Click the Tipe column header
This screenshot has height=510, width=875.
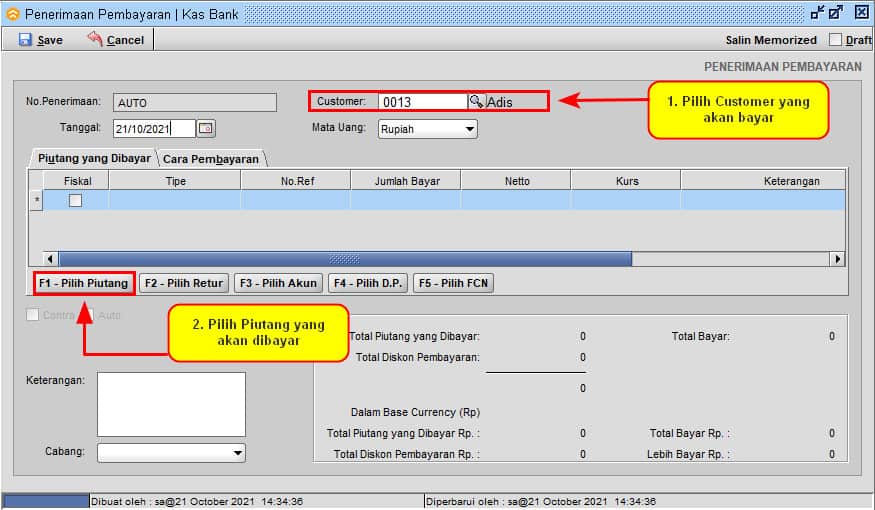(x=175, y=181)
